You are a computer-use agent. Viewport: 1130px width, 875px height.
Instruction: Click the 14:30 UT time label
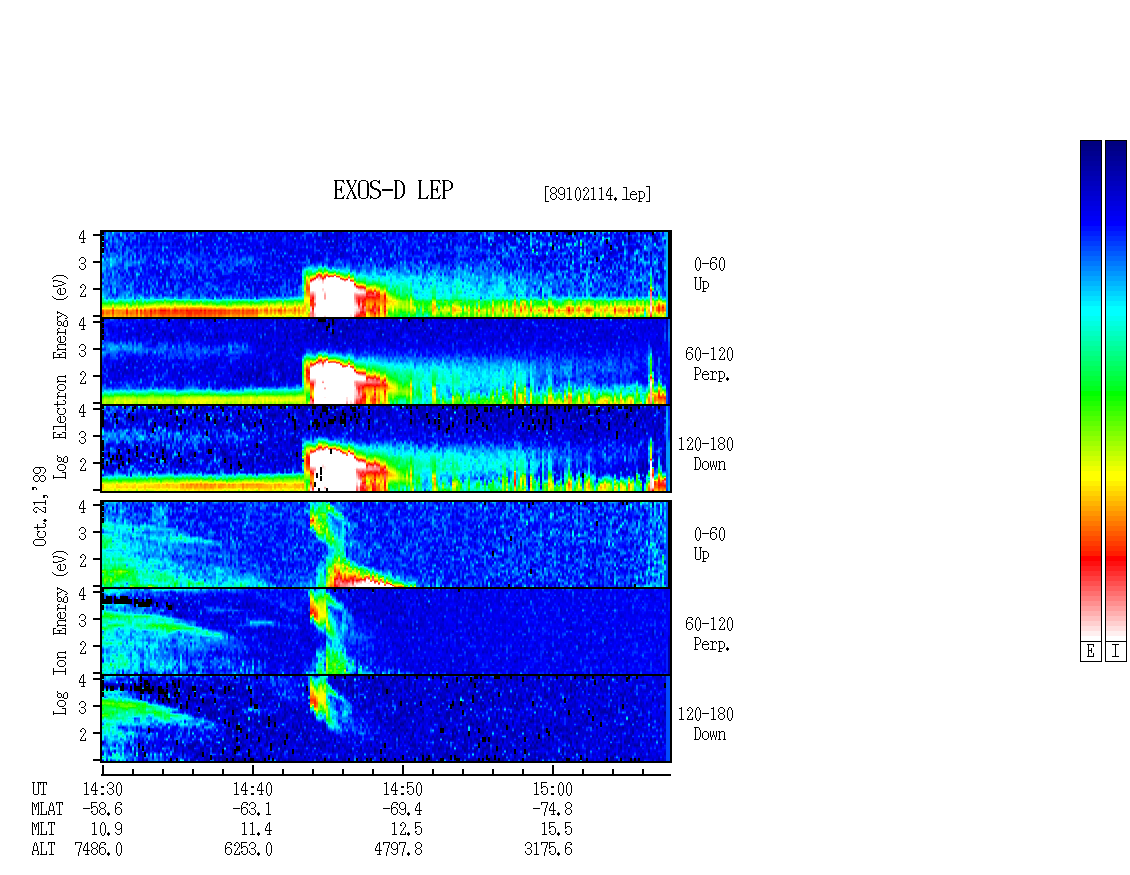pyautogui.click(x=102, y=789)
